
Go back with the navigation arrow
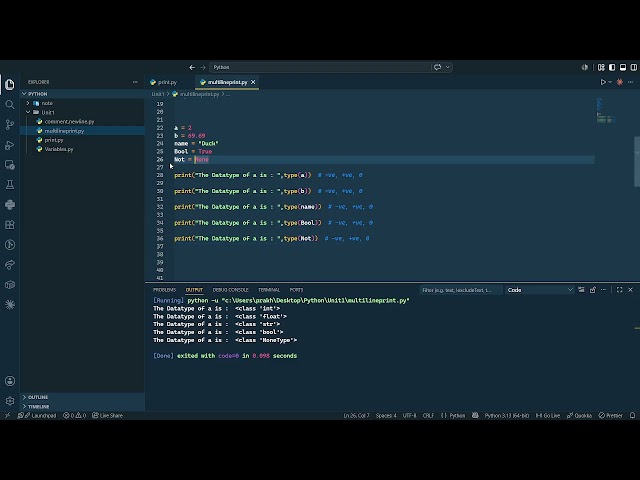point(192,67)
